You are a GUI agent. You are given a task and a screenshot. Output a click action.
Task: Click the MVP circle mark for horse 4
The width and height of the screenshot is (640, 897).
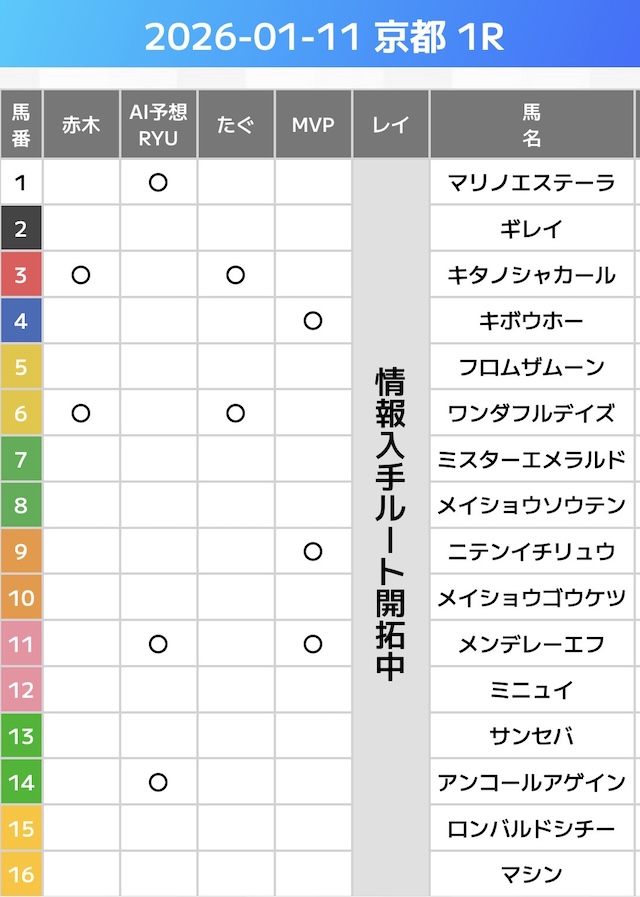pos(313,321)
